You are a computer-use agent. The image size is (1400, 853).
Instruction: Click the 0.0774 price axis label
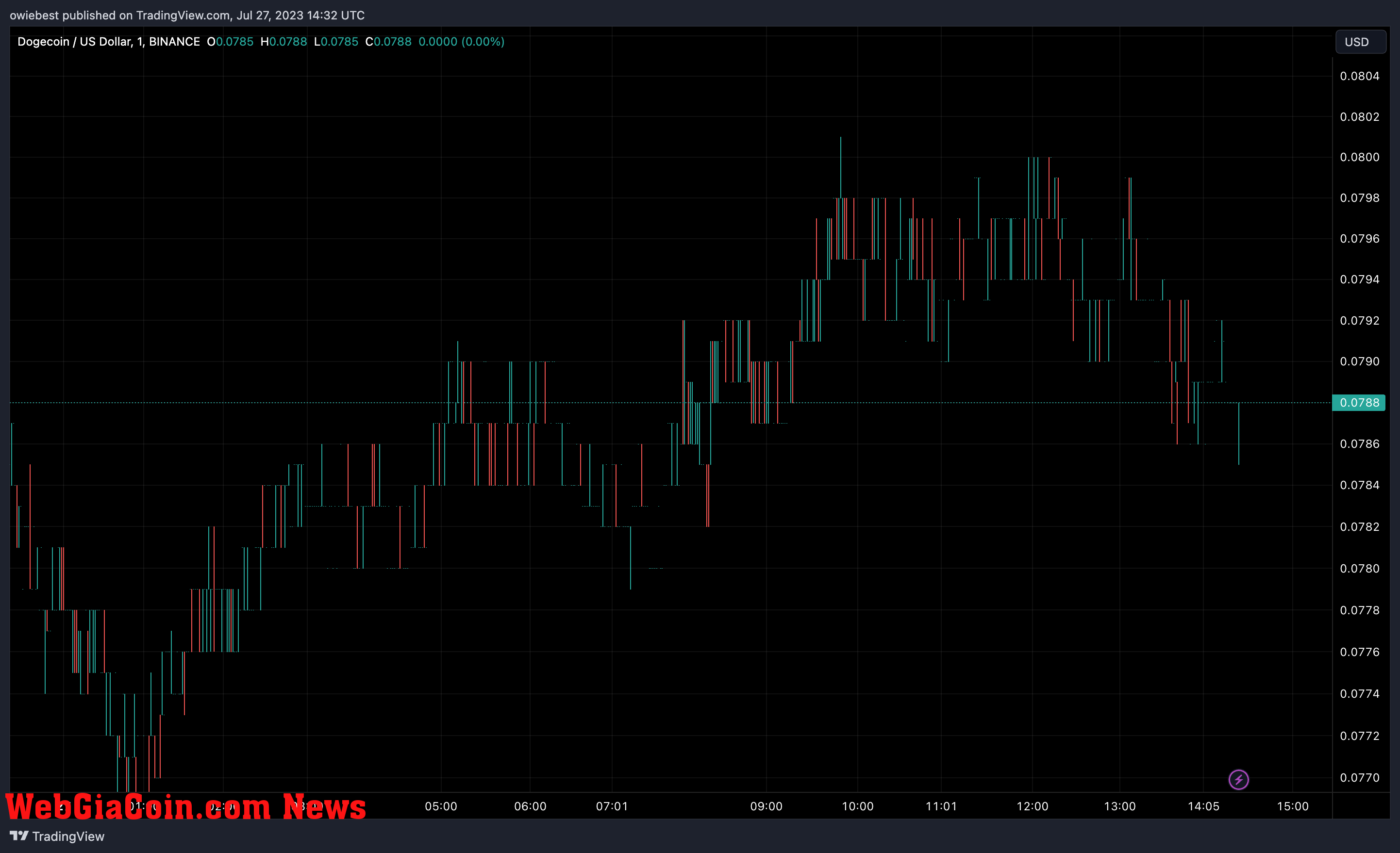point(1359,693)
